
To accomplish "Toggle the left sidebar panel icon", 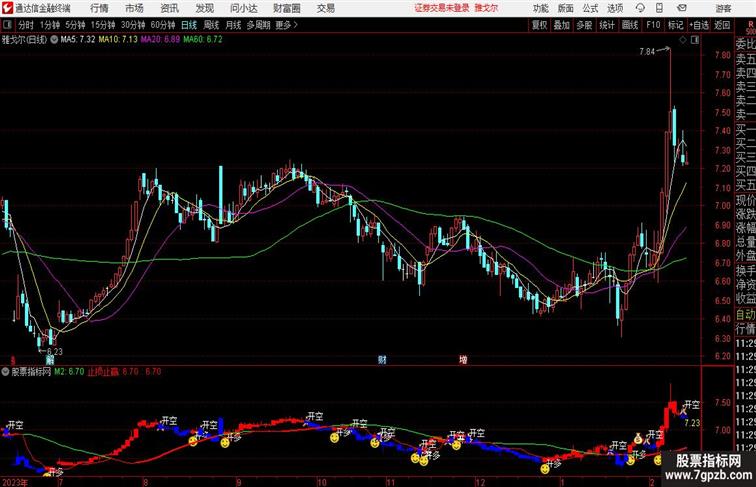I will click(x=7, y=25).
